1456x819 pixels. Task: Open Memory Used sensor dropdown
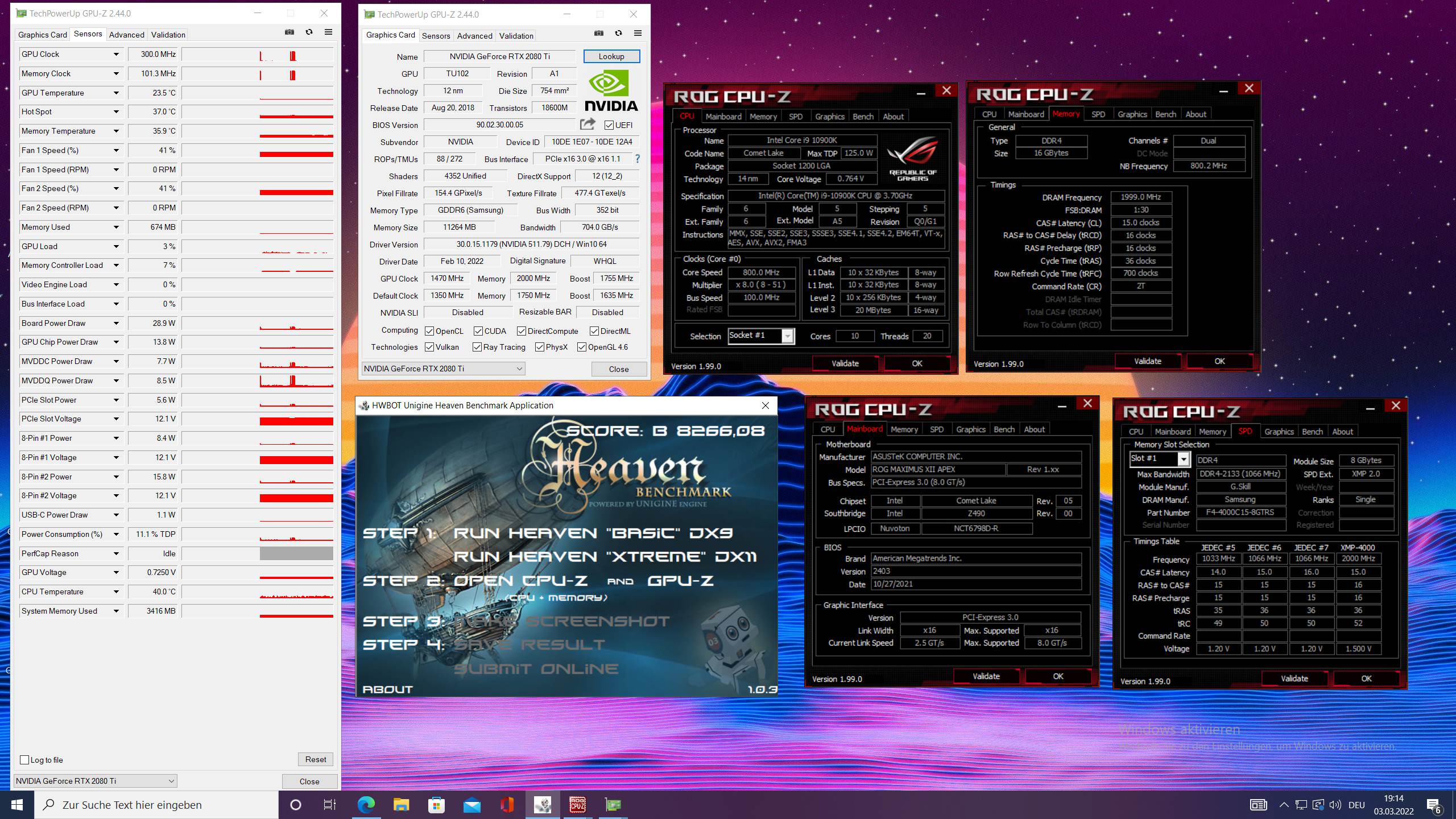point(116,227)
